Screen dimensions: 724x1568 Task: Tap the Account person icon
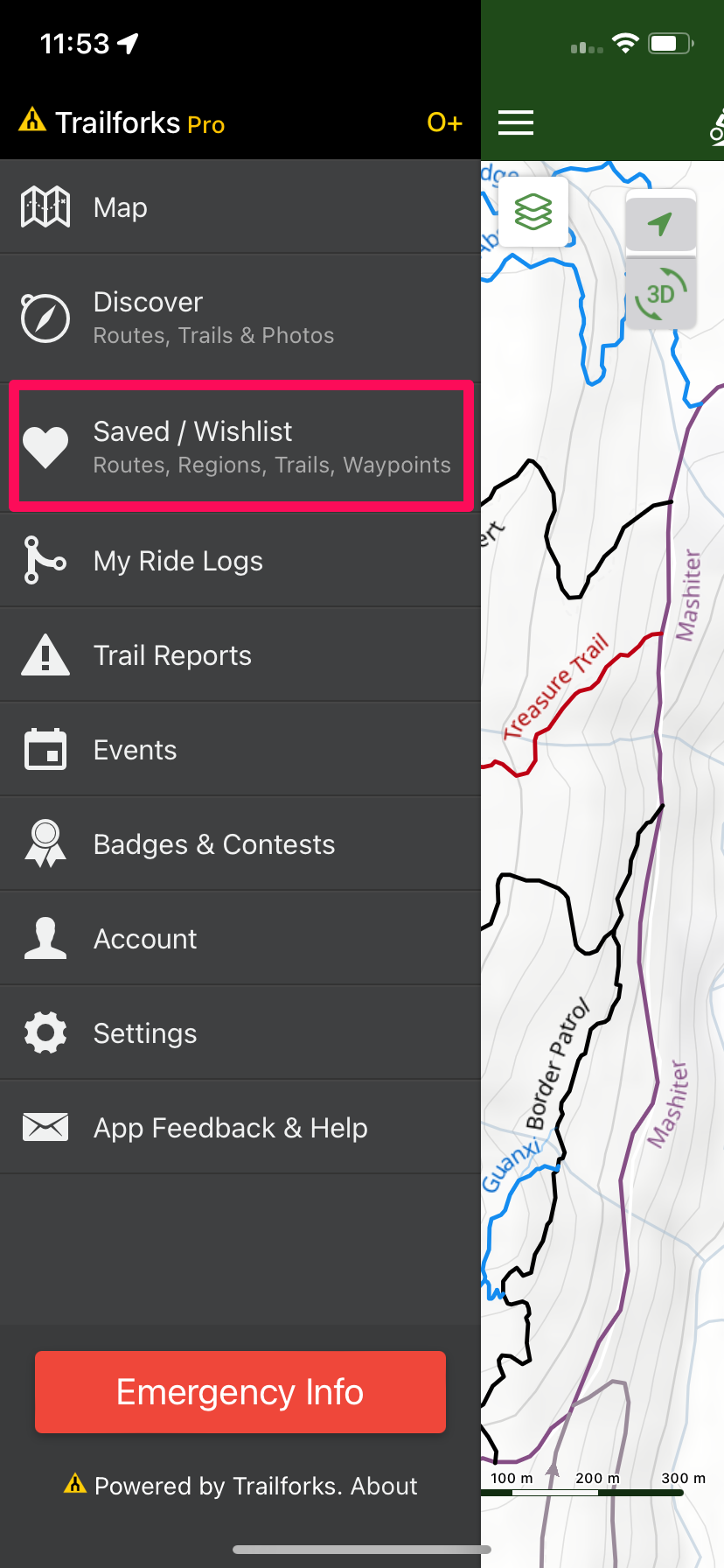point(45,938)
